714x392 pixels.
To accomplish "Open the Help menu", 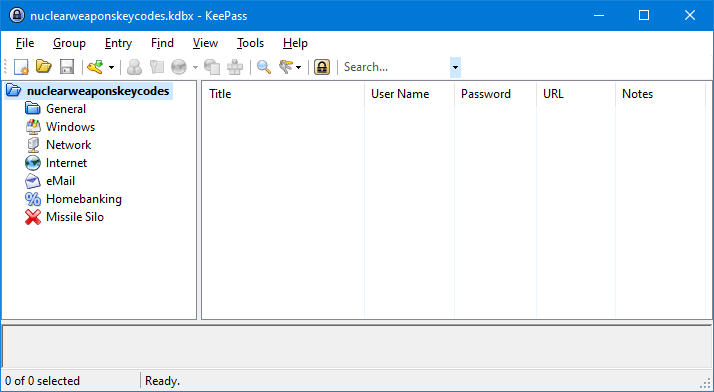I will (x=296, y=43).
